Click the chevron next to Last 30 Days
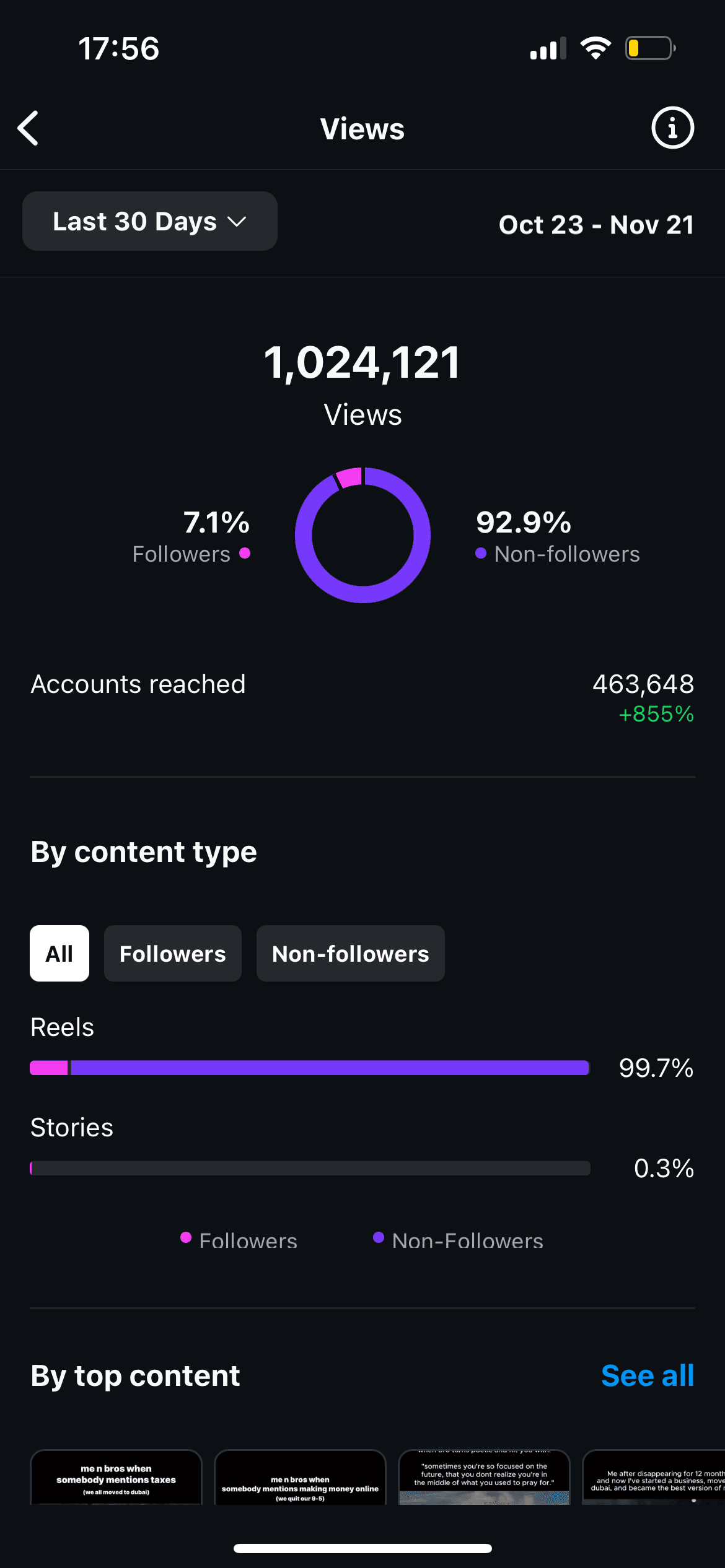 (237, 222)
